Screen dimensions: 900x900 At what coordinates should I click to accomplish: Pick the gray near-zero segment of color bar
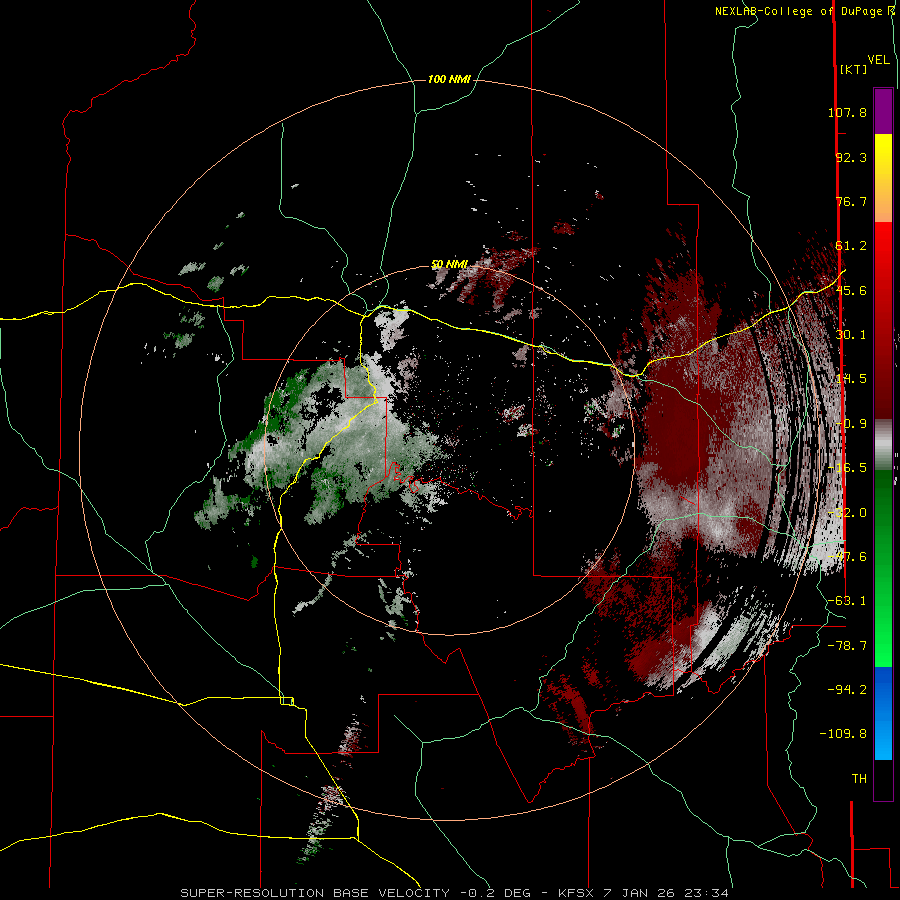pos(883,445)
